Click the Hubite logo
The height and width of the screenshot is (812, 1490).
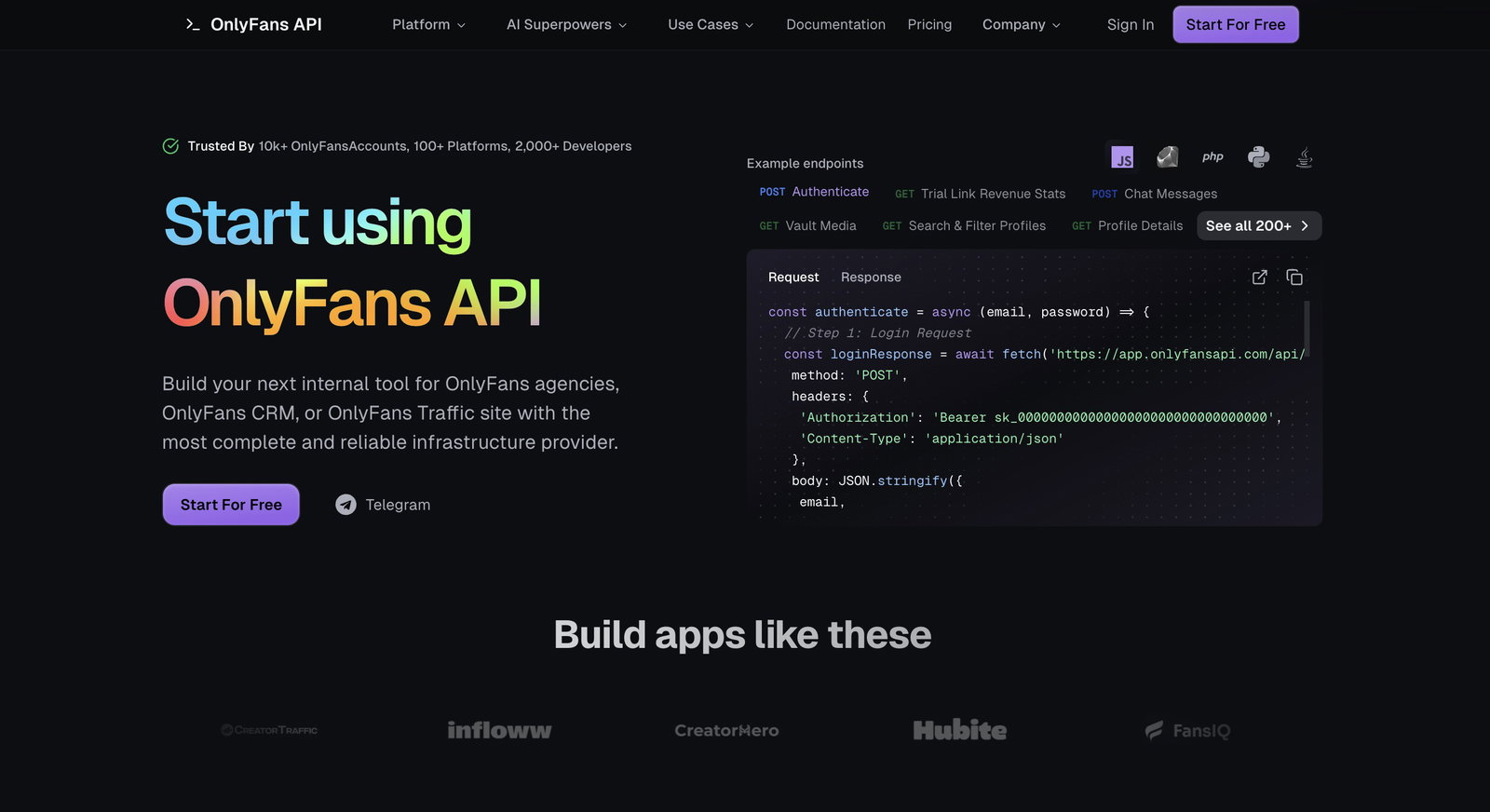click(960, 730)
